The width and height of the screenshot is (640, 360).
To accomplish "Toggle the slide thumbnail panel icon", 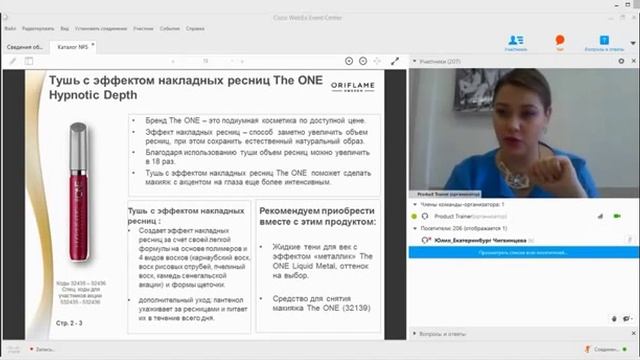I will pos(29,61).
